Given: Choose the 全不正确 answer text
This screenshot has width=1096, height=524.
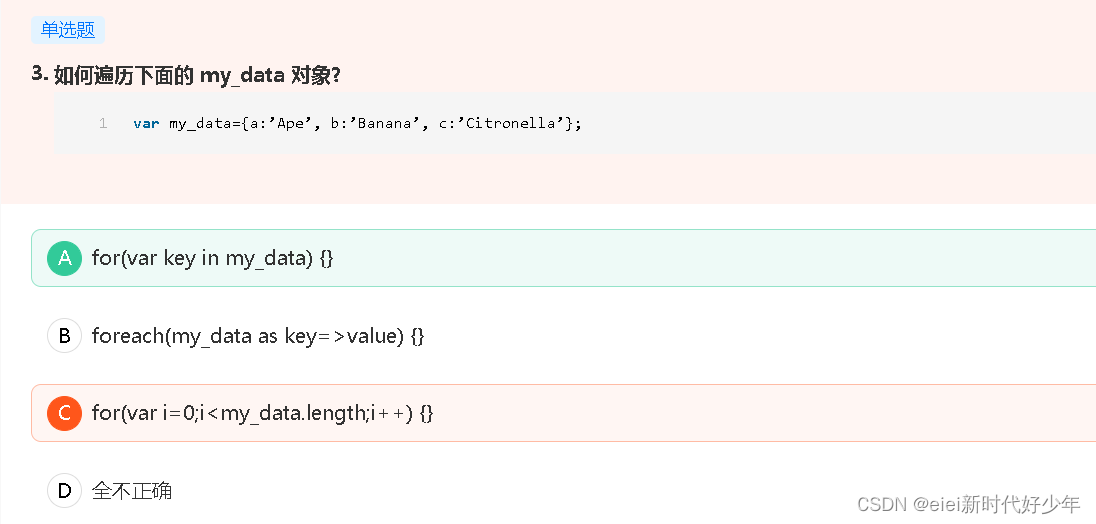Looking at the screenshot, I should pyautogui.click(x=131, y=491).
